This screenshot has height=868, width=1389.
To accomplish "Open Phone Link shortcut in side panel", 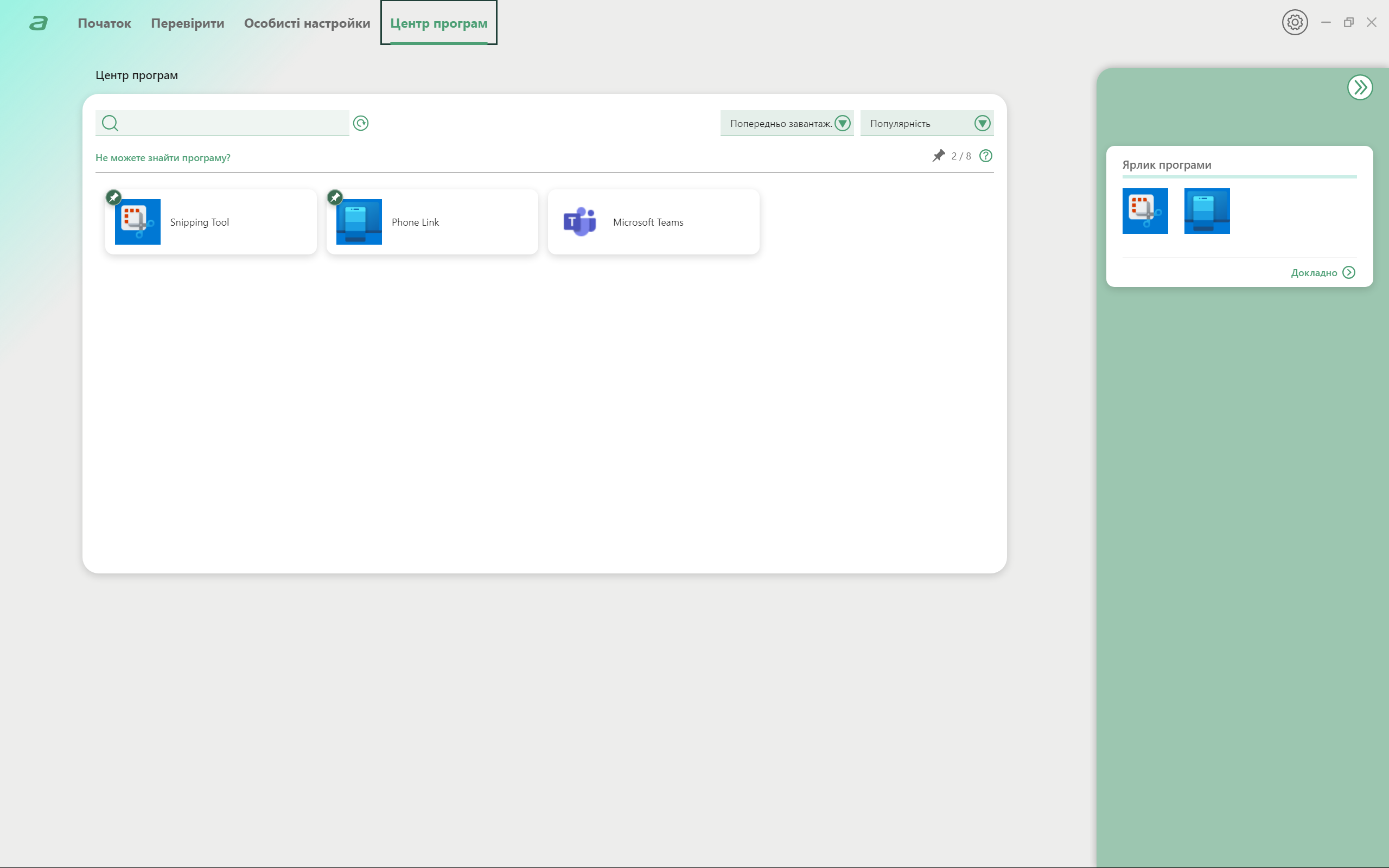I will 1207,210.
